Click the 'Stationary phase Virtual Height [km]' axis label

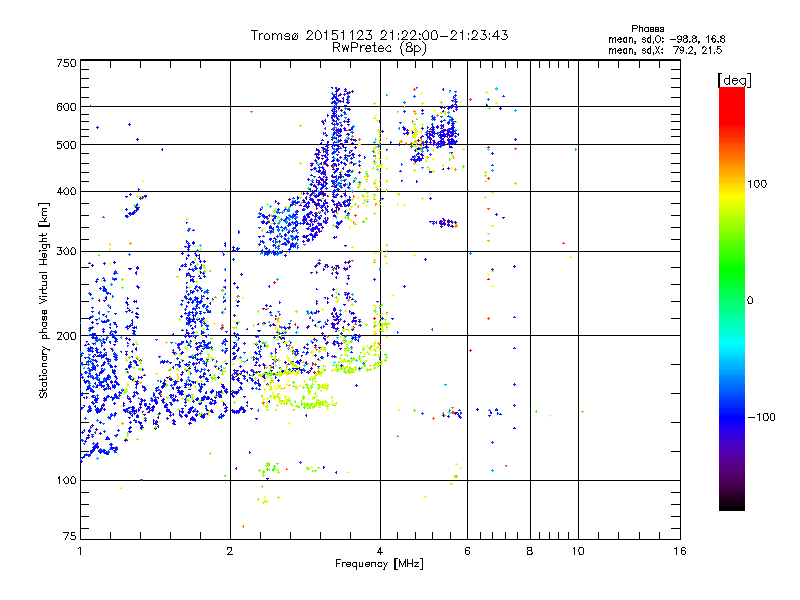click(44, 300)
